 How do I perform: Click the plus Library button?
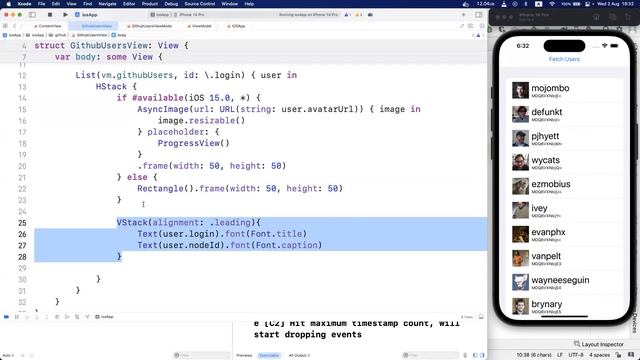pos(464,15)
